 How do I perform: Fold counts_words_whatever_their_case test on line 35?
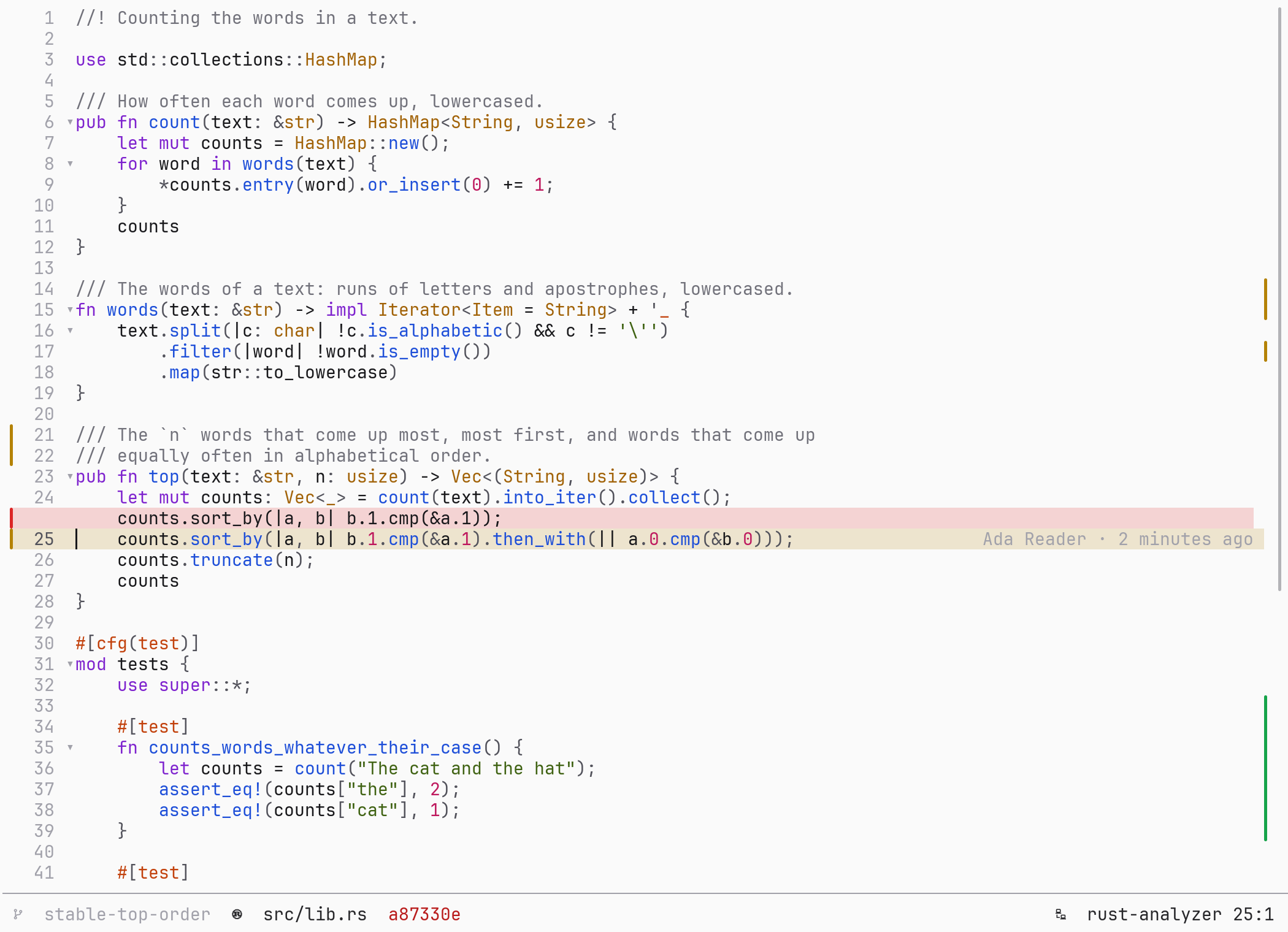tap(70, 748)
